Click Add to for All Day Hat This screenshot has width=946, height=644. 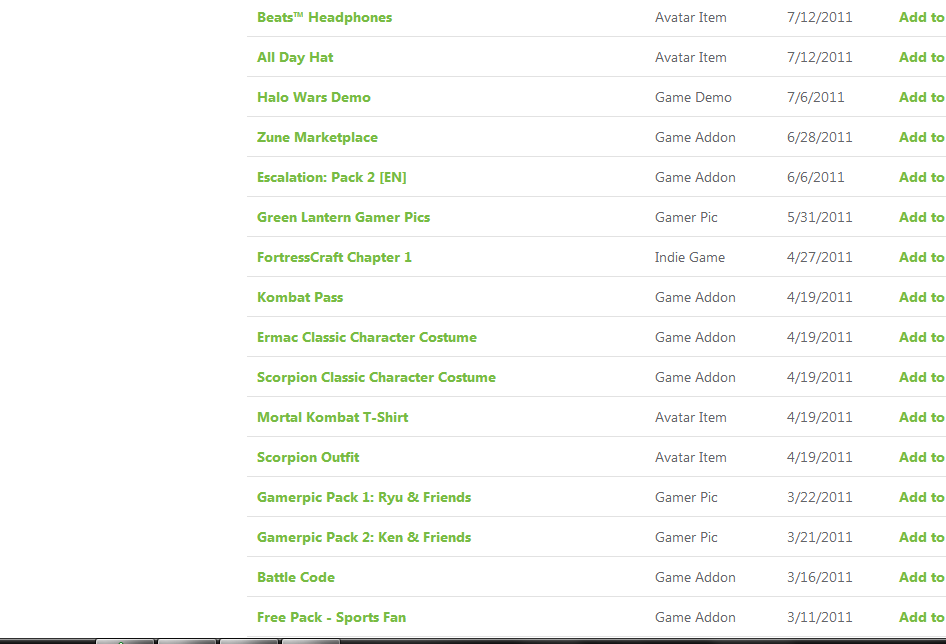[x=922, y=57]
